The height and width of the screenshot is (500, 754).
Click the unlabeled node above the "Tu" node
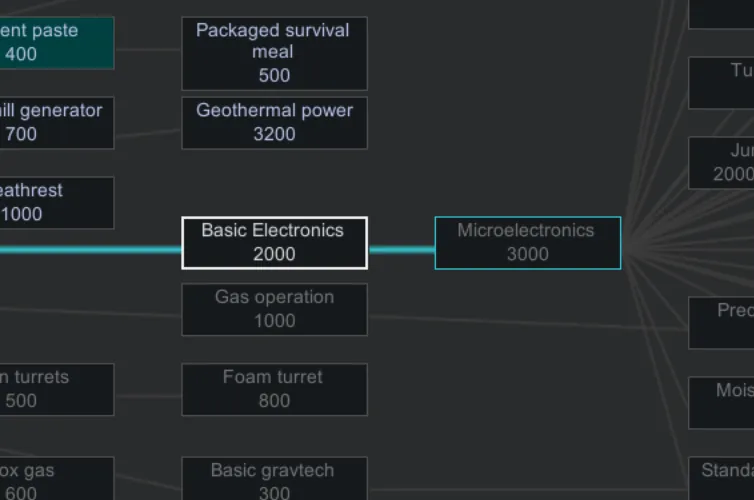tap(722, 13)
